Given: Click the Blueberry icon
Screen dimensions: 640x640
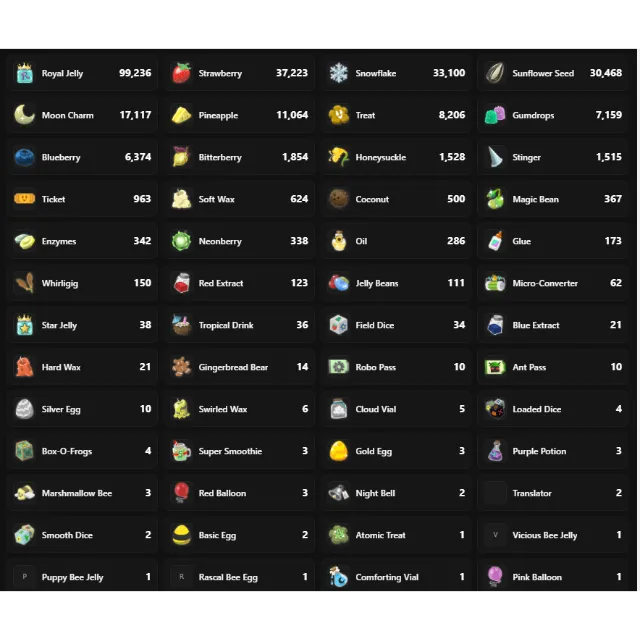Looking at the screenshot, I should tap(24, 157).
